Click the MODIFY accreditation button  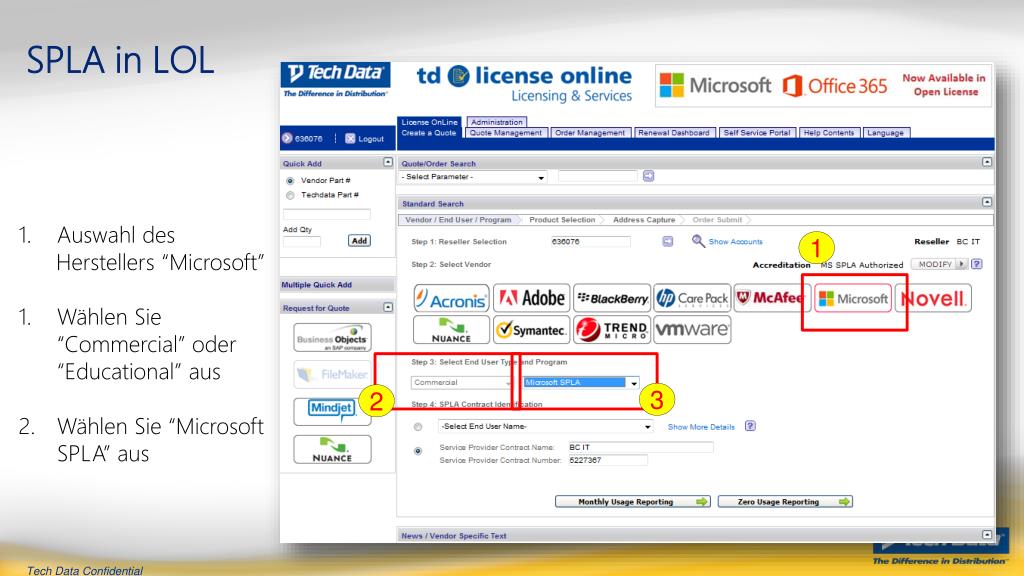[939, 264]
